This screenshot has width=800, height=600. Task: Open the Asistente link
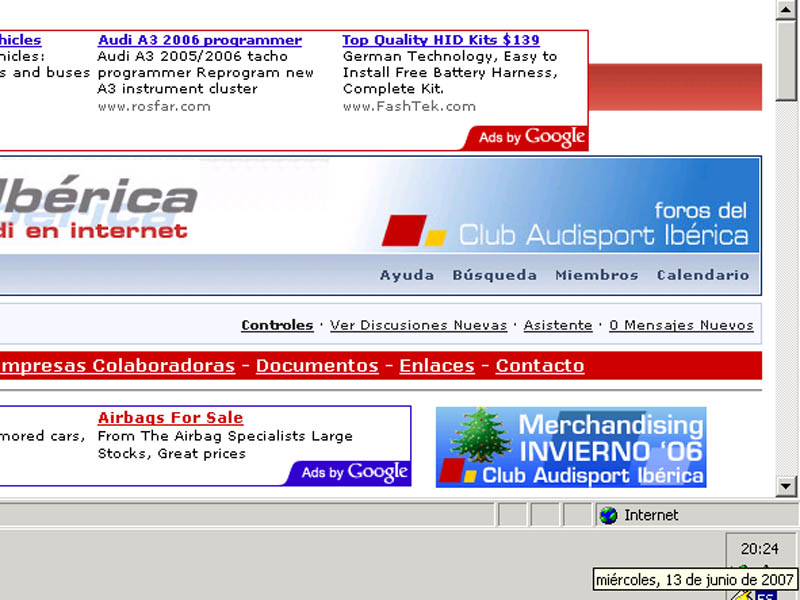click(558, 325)
